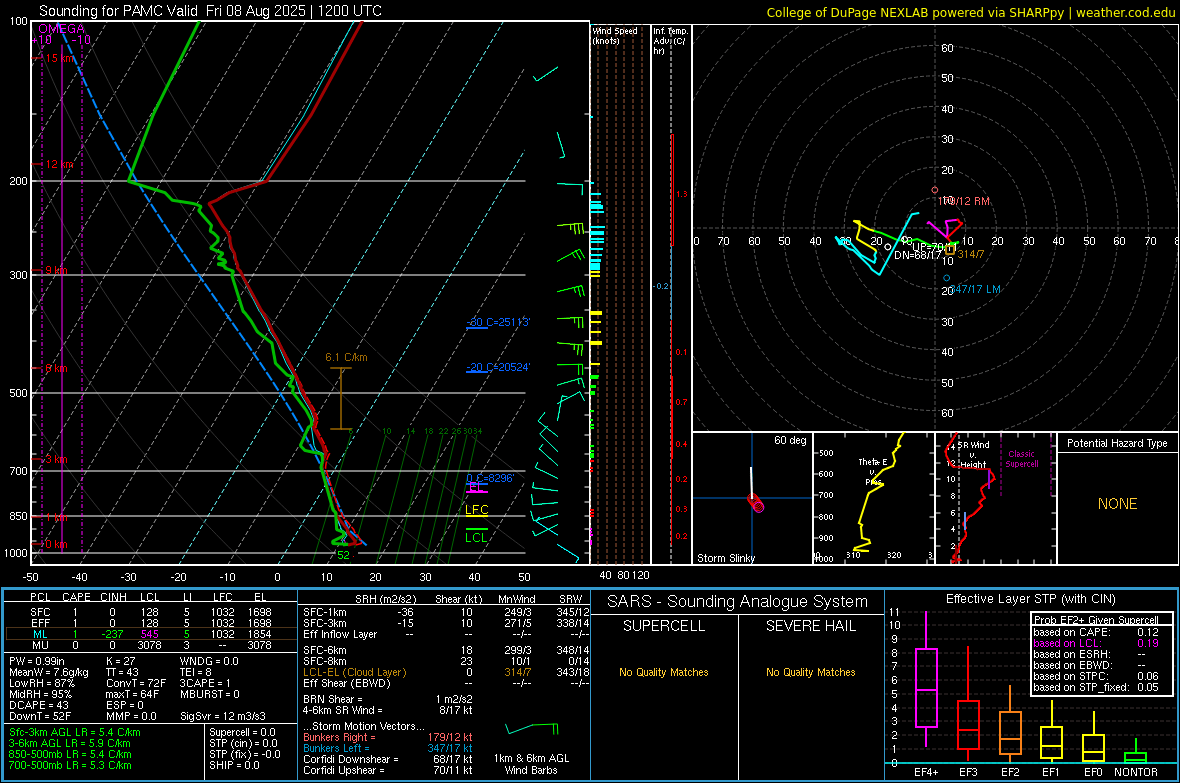
Task: Select the '6 km' height marker
Action: (x=56, y=368)
